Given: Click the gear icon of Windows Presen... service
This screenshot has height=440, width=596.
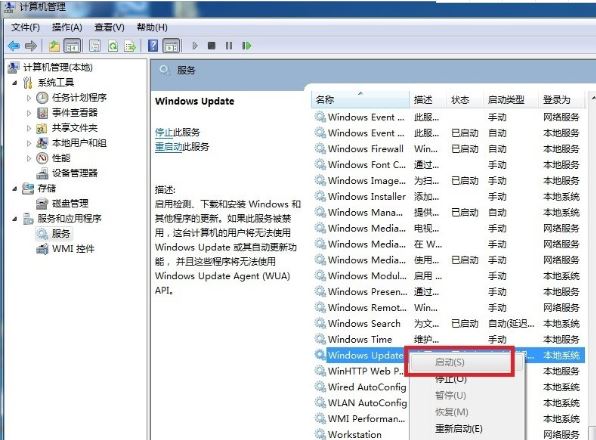Looking at the screenshot, I should click(x=320, y=292).
